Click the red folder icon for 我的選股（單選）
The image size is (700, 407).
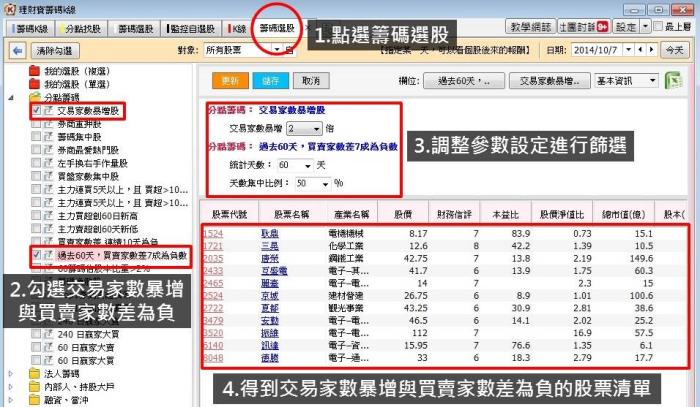(34, 83)
